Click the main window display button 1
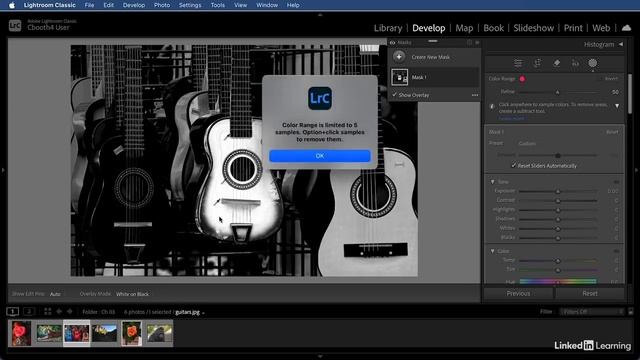This screenshot has width=640, height=360. point(13,311)
